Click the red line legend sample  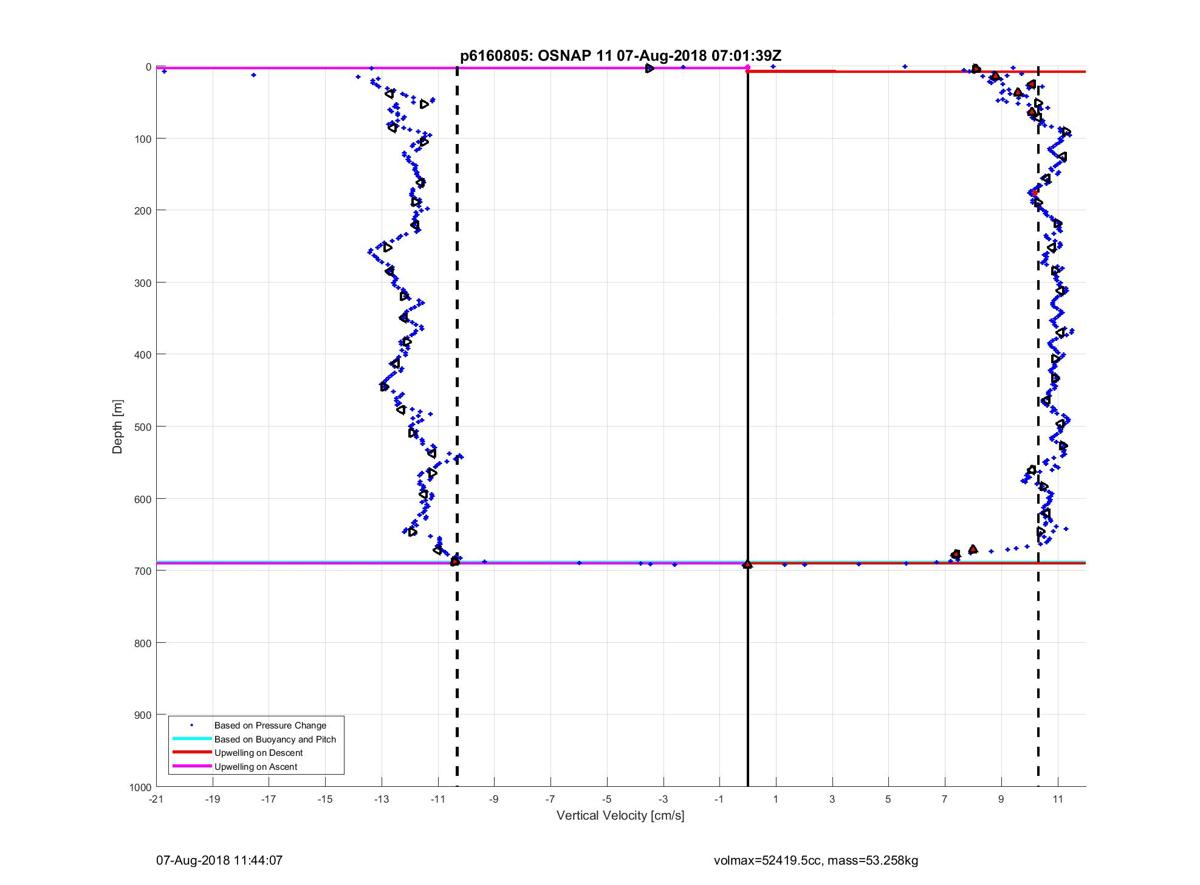pyautogui.click(x=191, y=753)
